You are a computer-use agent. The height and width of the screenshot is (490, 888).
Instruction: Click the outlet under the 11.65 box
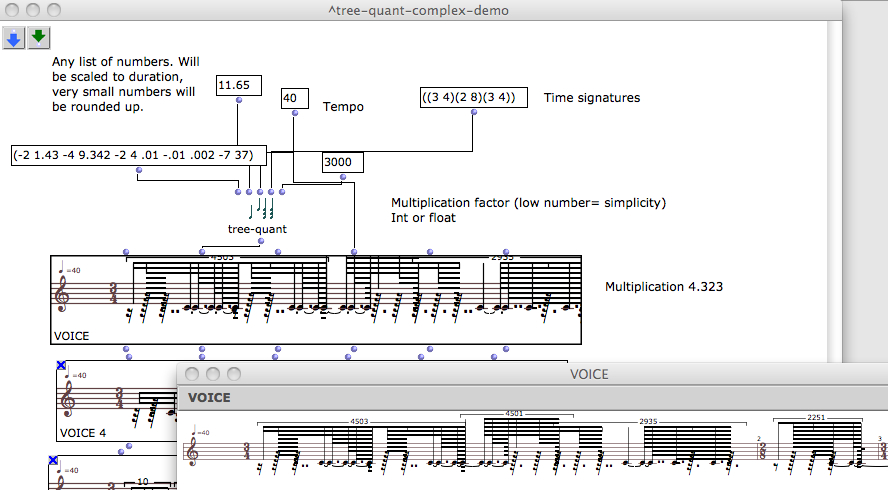(238, 102)
